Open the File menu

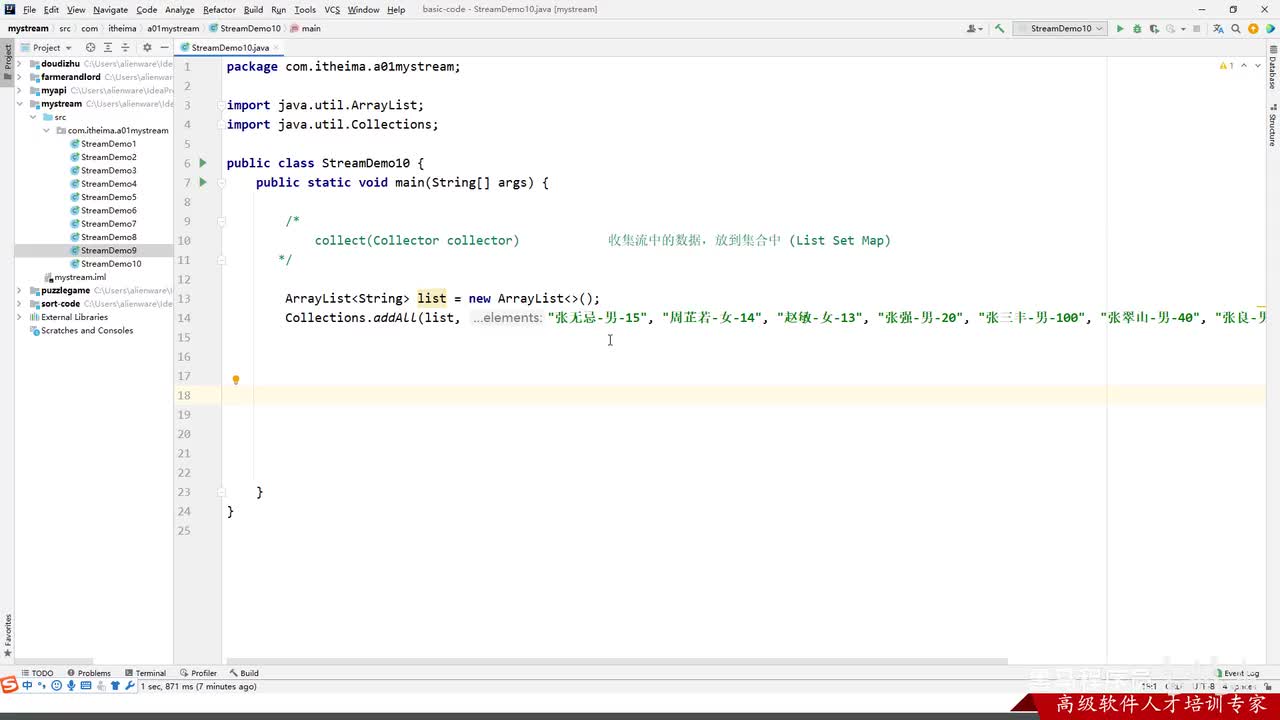[x=30, y=9]
